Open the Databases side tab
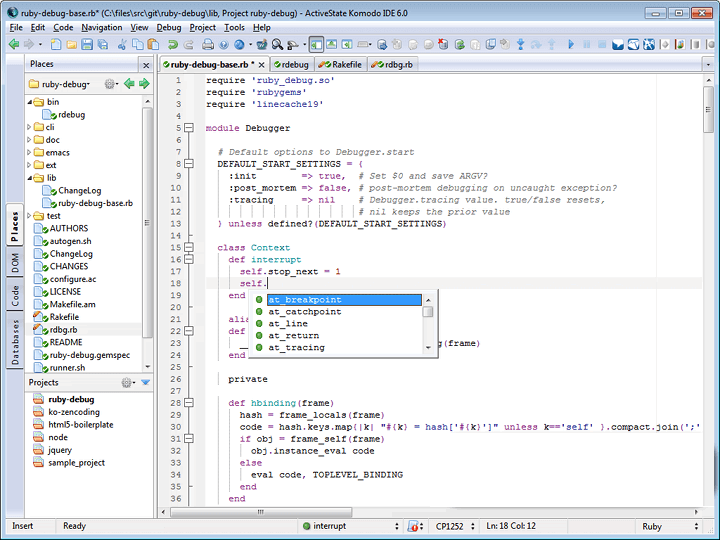 (16, 342)
